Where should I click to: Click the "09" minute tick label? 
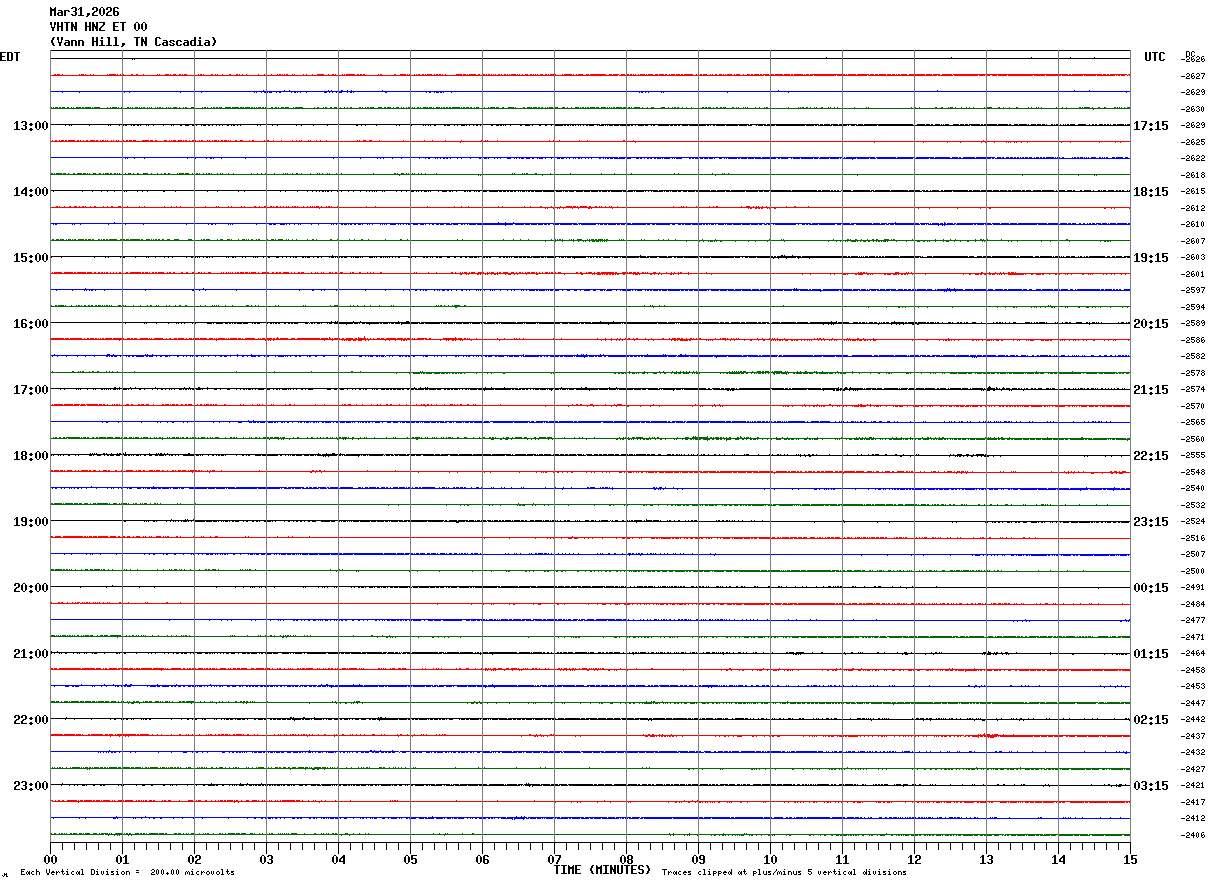tap(698, 859)
